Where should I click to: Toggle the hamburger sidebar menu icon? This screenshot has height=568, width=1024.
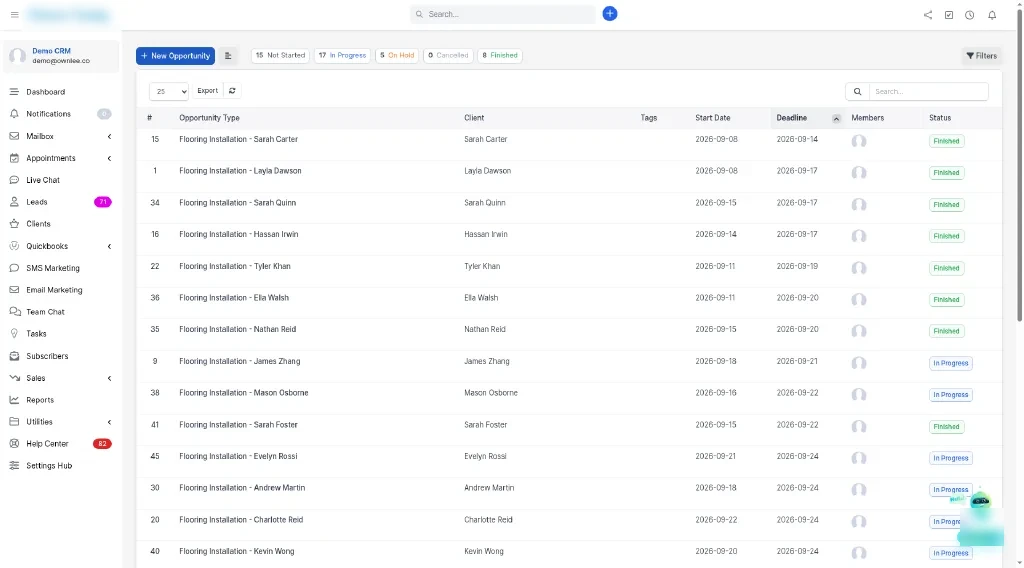[14, 14]
